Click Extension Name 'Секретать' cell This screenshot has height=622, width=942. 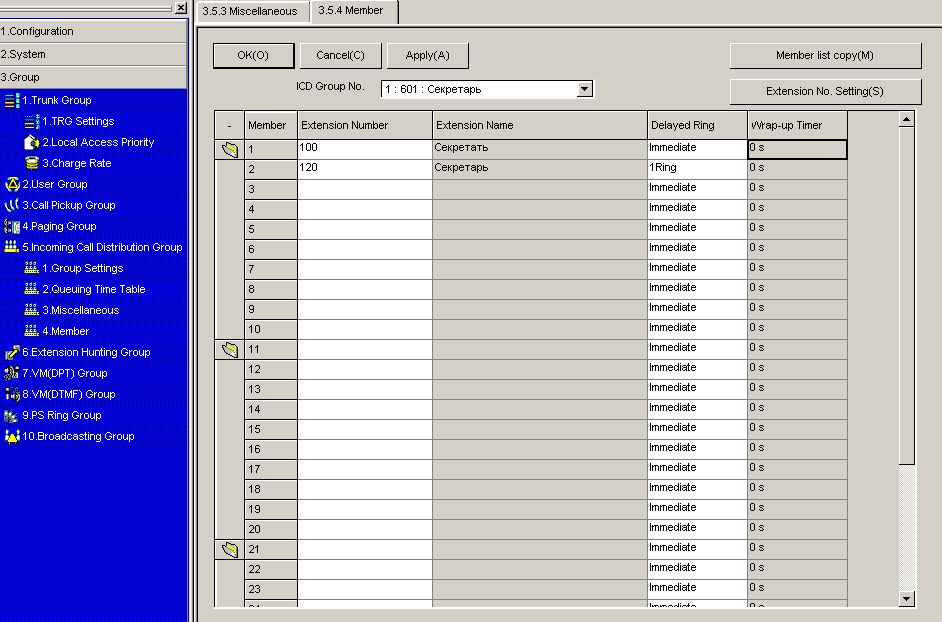[539, 149]
